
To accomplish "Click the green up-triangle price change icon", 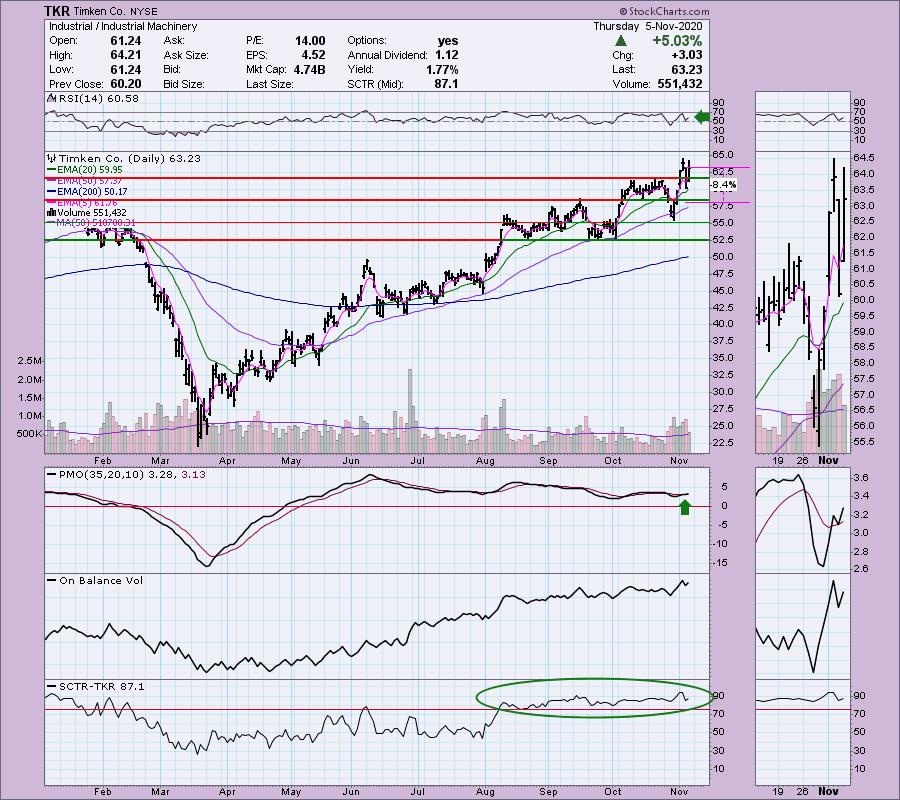I will [x=620, y=41].
